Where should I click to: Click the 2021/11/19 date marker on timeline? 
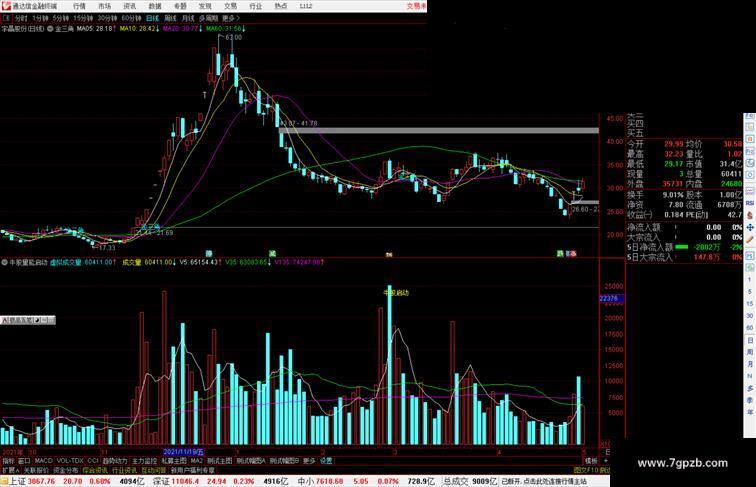tap(184, 452)
